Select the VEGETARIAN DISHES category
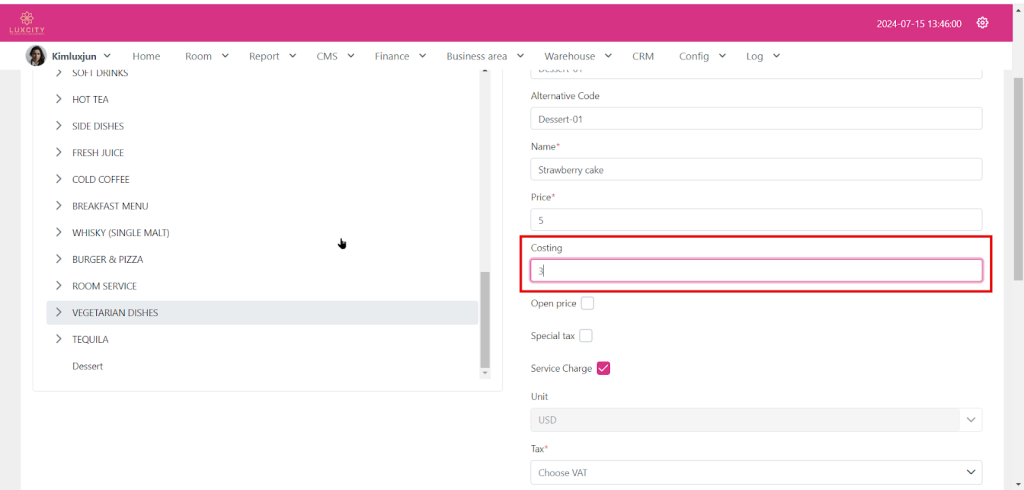The image size is (1024, 490). point(115,313)
